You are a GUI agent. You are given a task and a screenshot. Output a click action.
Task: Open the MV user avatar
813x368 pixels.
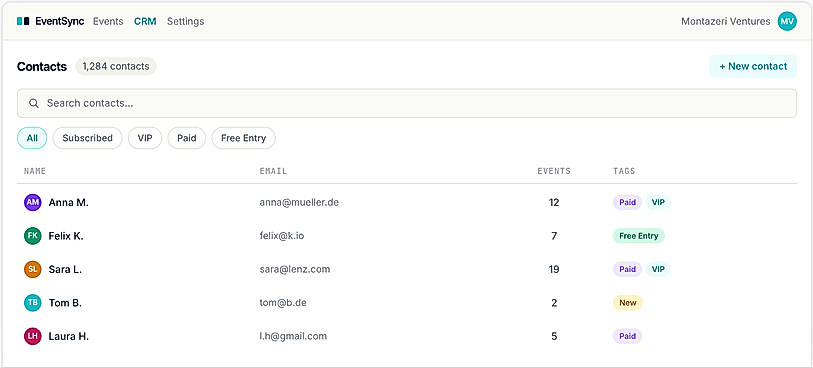787,21
